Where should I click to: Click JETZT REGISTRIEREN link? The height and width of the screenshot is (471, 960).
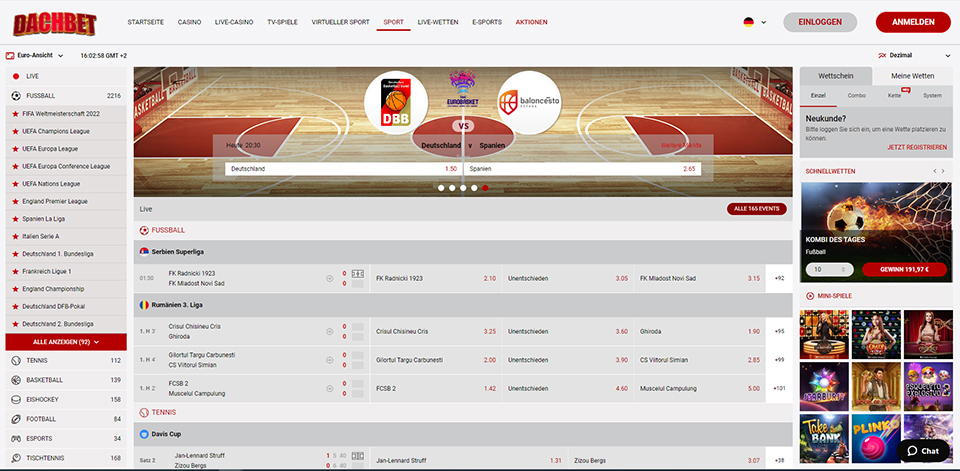[x=917, y=148]
